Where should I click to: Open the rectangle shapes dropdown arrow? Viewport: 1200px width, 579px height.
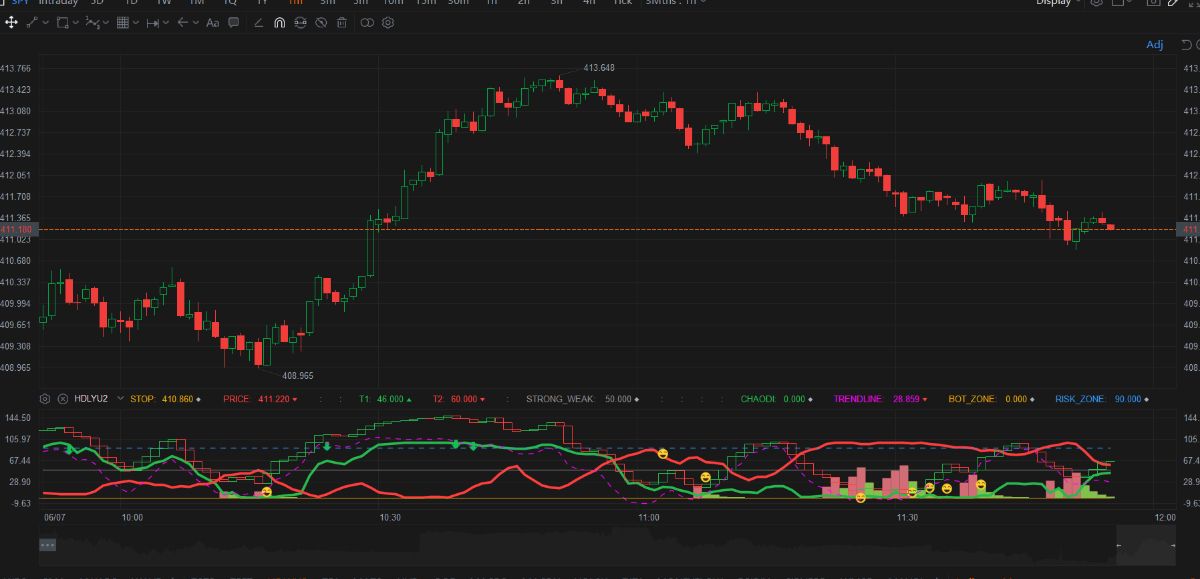point(77,22)
